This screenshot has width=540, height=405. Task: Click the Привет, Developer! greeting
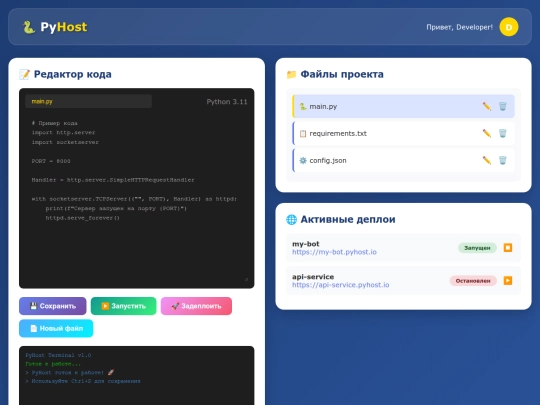click(459, 27)
